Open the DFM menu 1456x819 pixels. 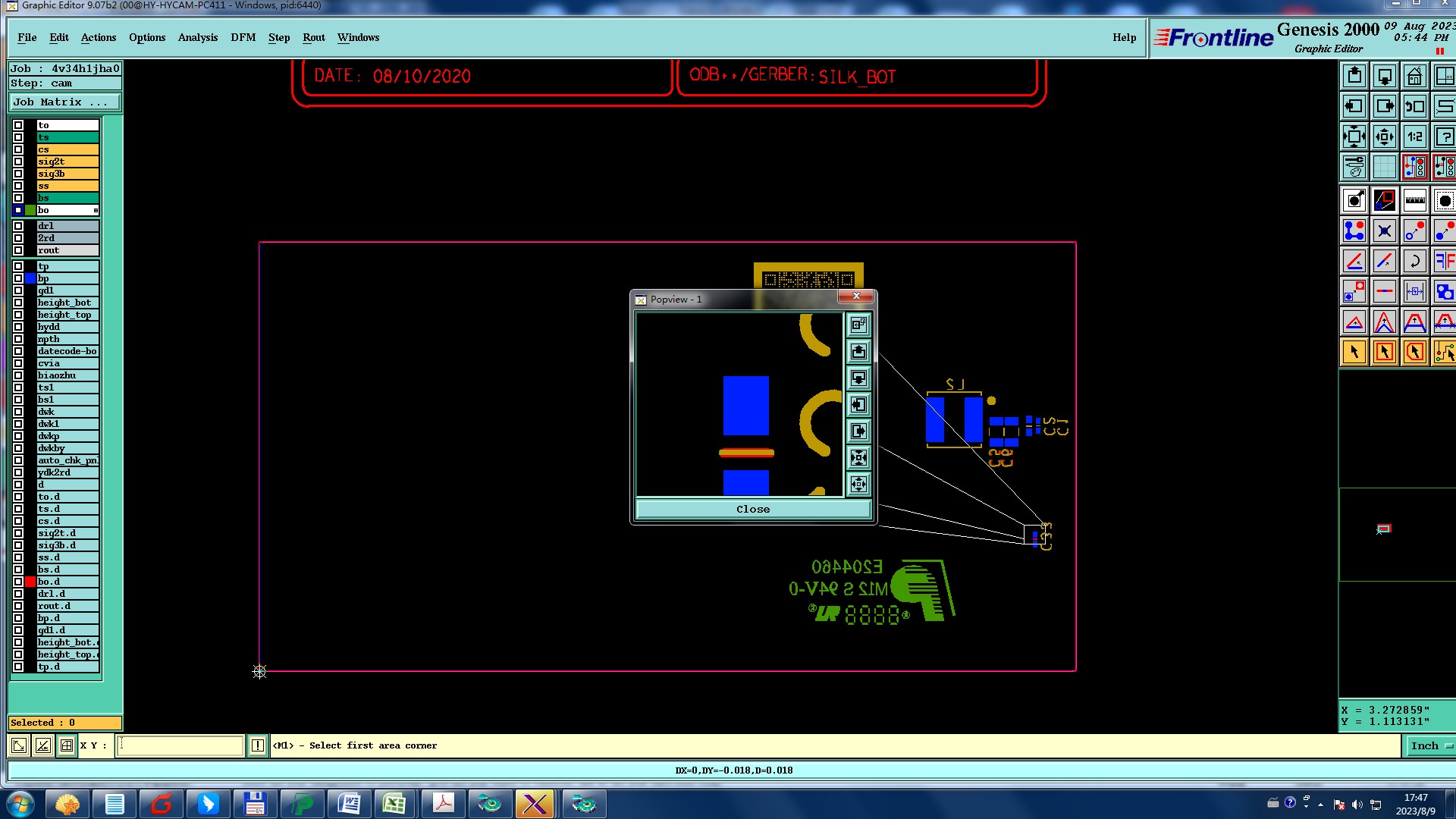pos(243,37)
